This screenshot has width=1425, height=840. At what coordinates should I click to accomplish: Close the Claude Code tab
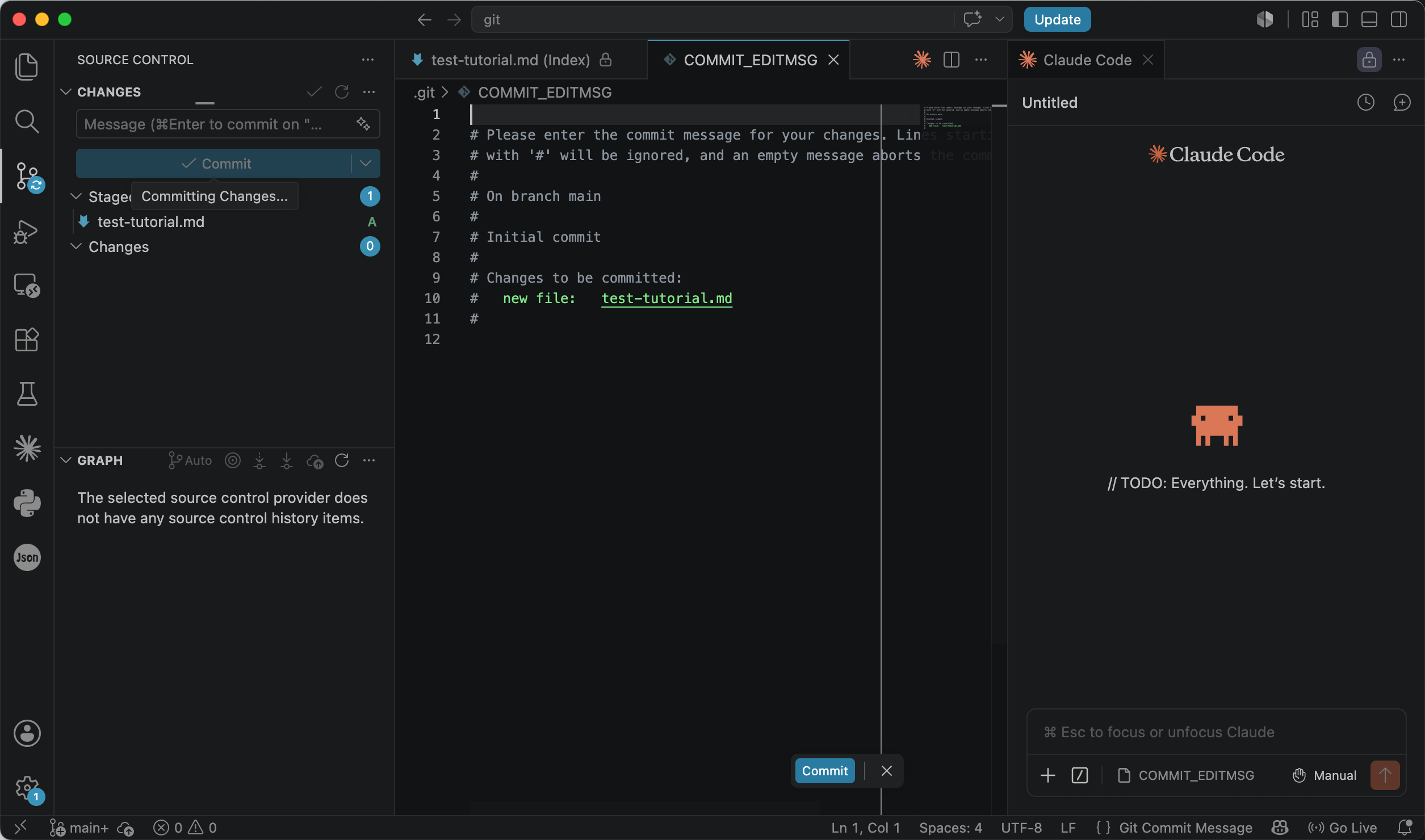coord(1148,60)
